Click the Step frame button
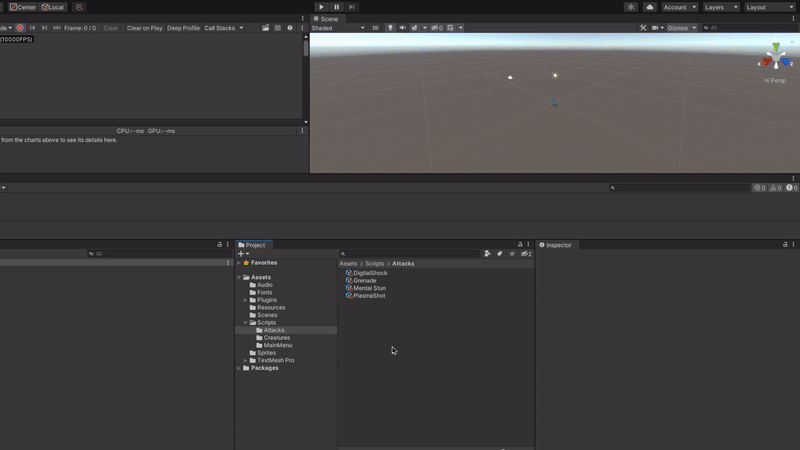Viewport: 800px width, 450px height. coord(352,7)
